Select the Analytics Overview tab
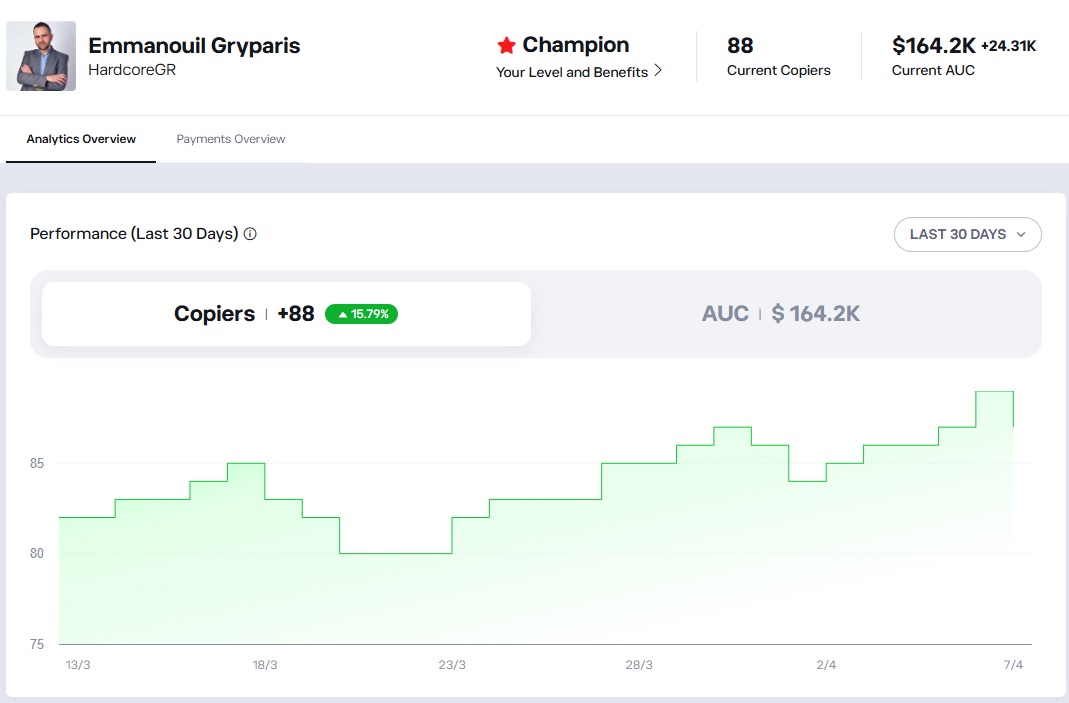 pyautogui.click(x=80, y=139)
